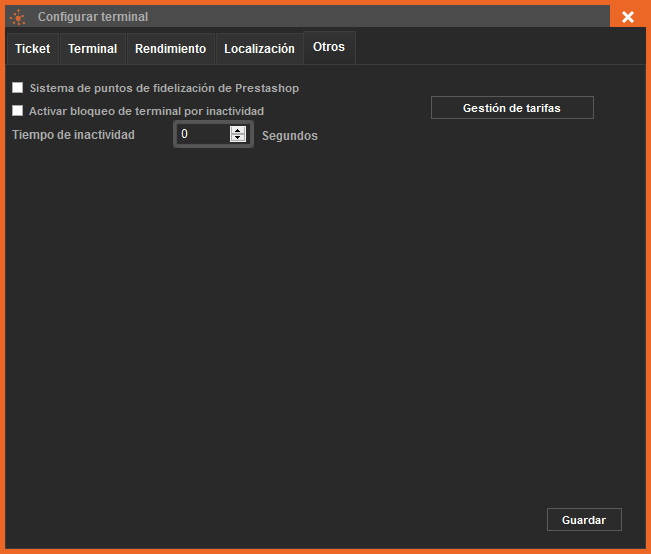651x554 pixels.
Task: Close the Configurar terminal window
Action: 628,17
